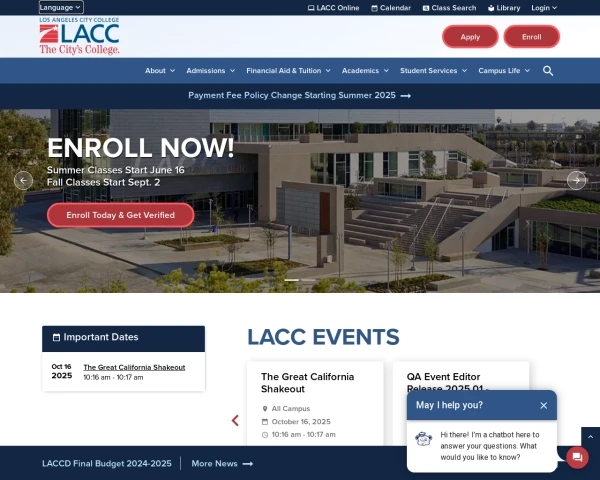Image resolution: width=600 pixels, height=480 pixels.
Task: Click the red Apply button
Action: [470, 37]
